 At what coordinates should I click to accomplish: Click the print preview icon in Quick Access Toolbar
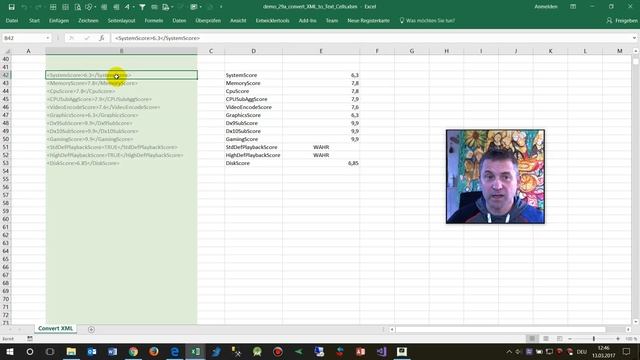point(78,7)
